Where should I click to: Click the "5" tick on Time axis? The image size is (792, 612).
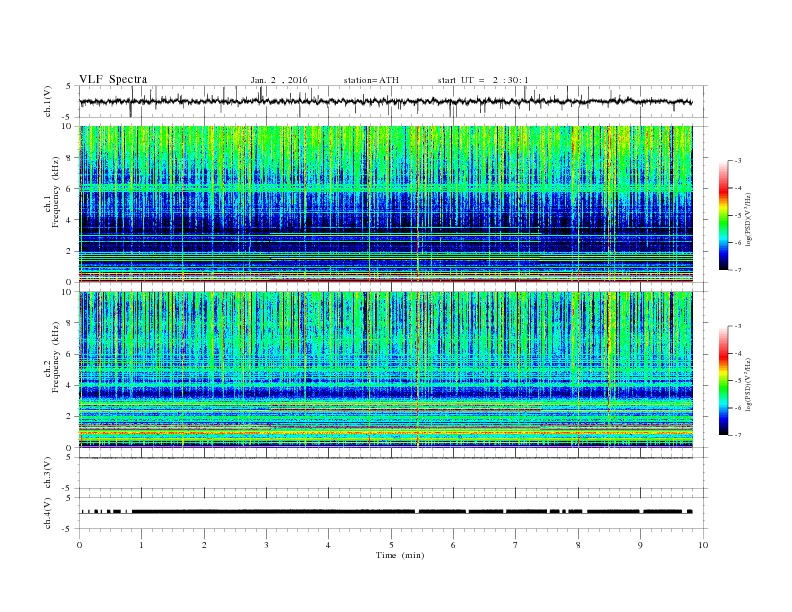pyautogui.click(x=391, y=545)
